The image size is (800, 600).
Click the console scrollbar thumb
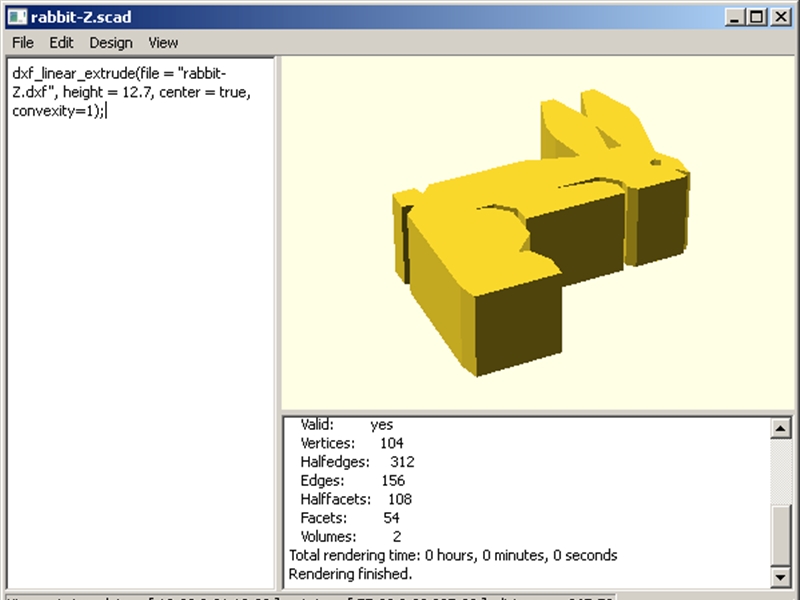[781, 536]
